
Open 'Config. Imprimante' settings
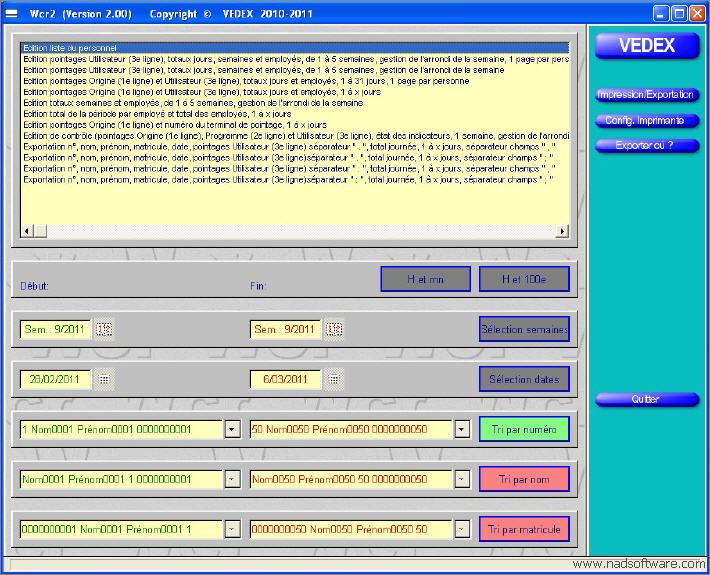647,120
